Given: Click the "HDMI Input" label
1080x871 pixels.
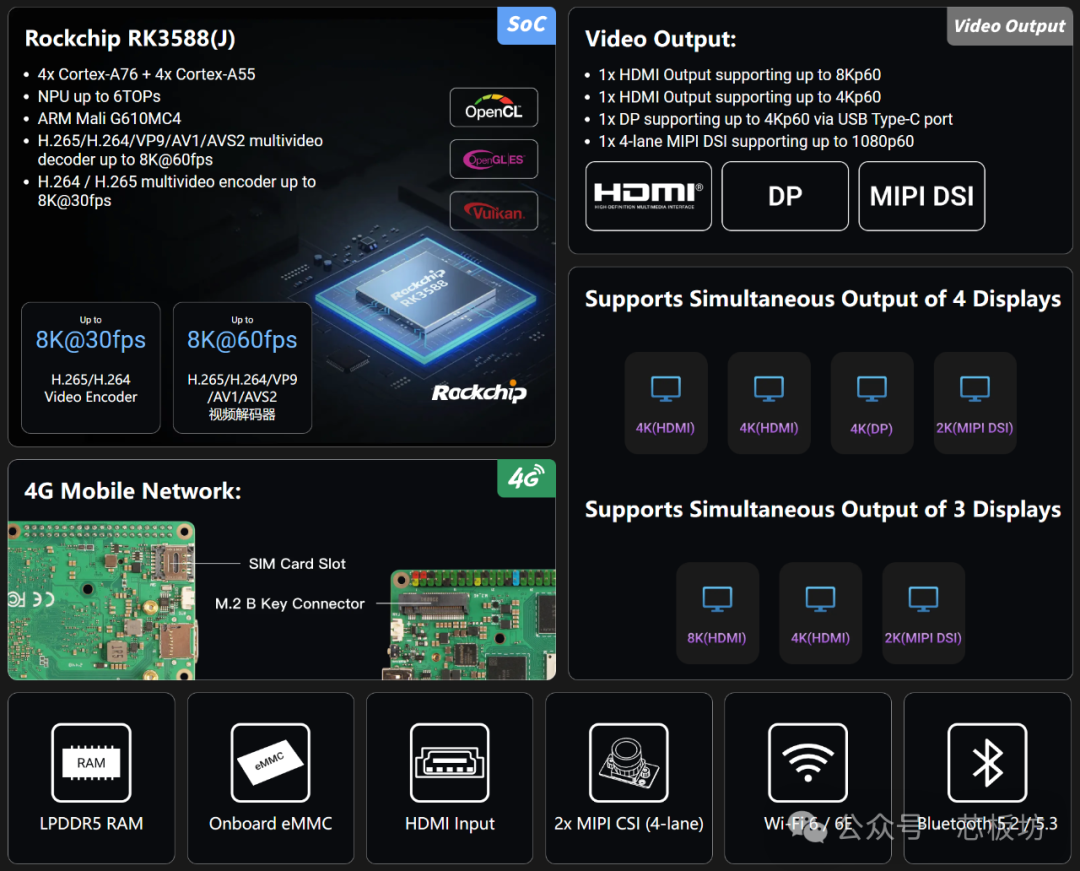Looking at the screenshot, I should click(x=450, y=824).
